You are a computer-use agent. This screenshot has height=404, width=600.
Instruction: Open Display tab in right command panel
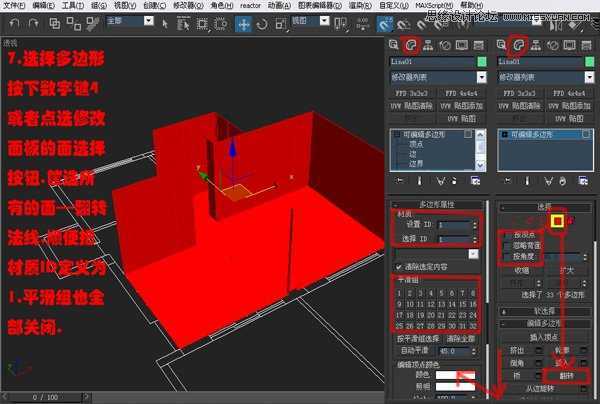569,46
